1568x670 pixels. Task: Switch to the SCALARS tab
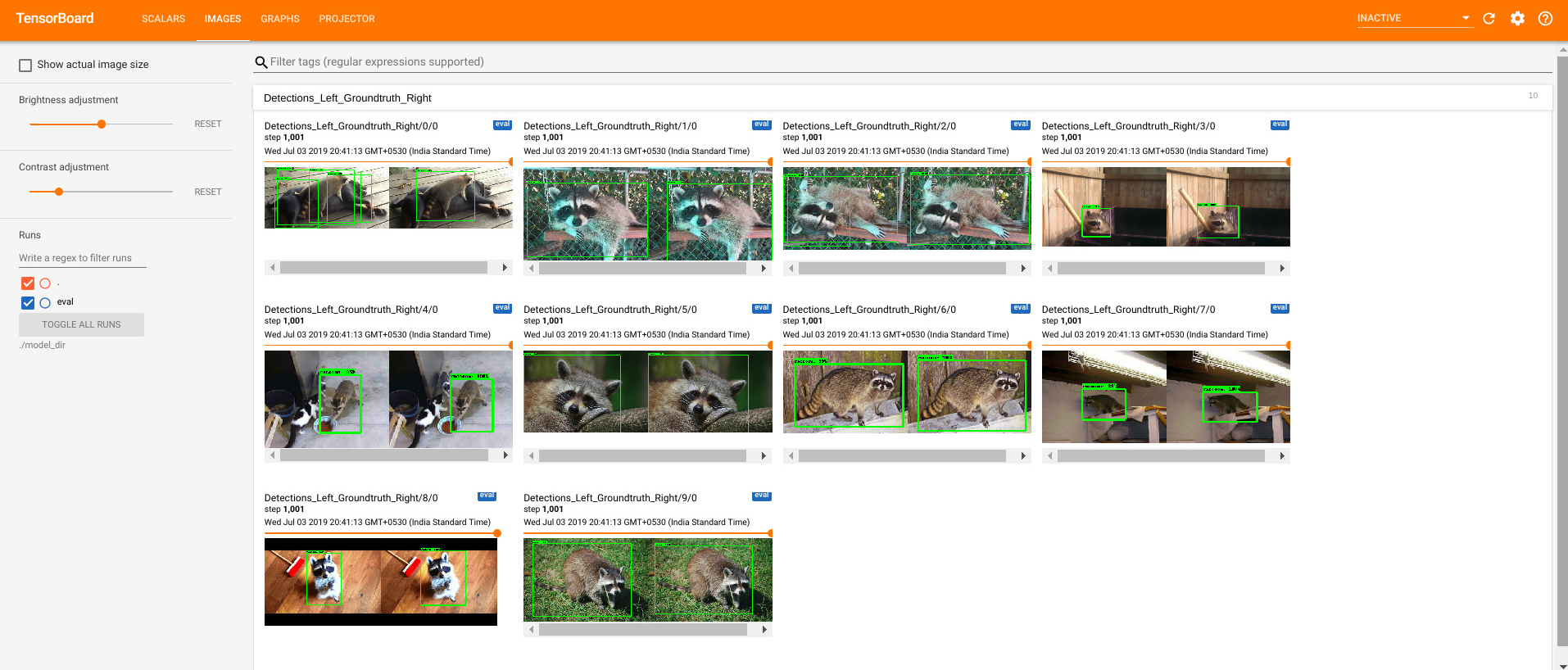pyautogui.click(x=164, y=19)
